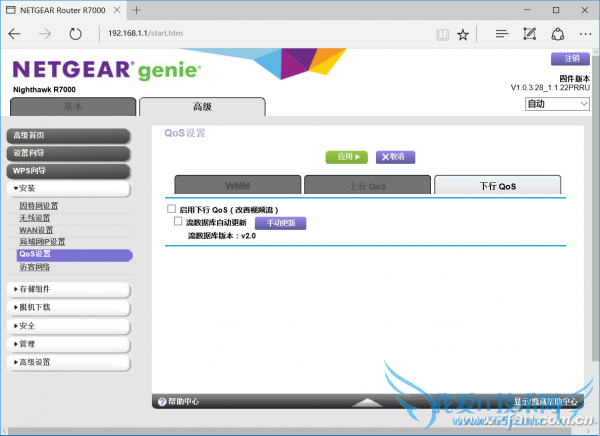The image size is (600, 436).
Task: Select QoS设置 in sidebar
Action: (75, 255)
